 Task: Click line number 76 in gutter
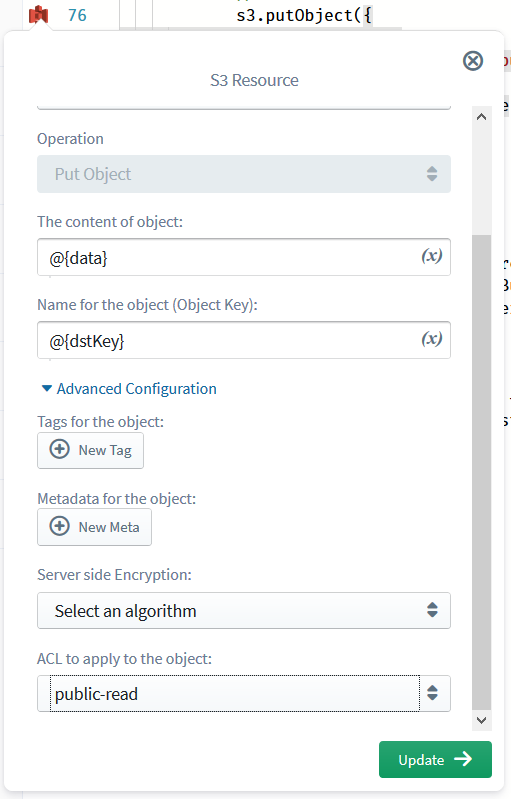[x=77, y=15]
